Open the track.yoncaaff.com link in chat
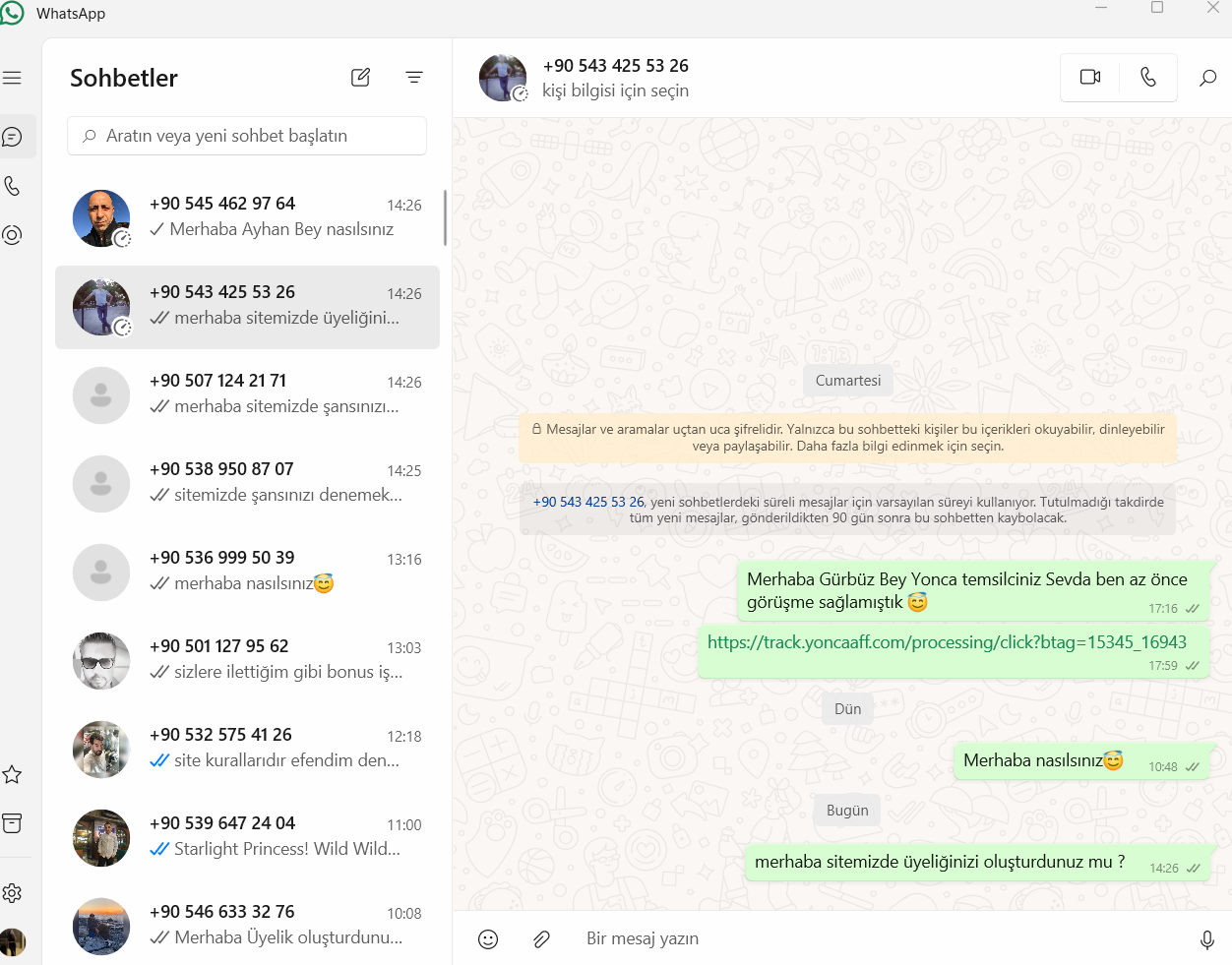This screenshot has height=965, width=1232. click(947, 642)
